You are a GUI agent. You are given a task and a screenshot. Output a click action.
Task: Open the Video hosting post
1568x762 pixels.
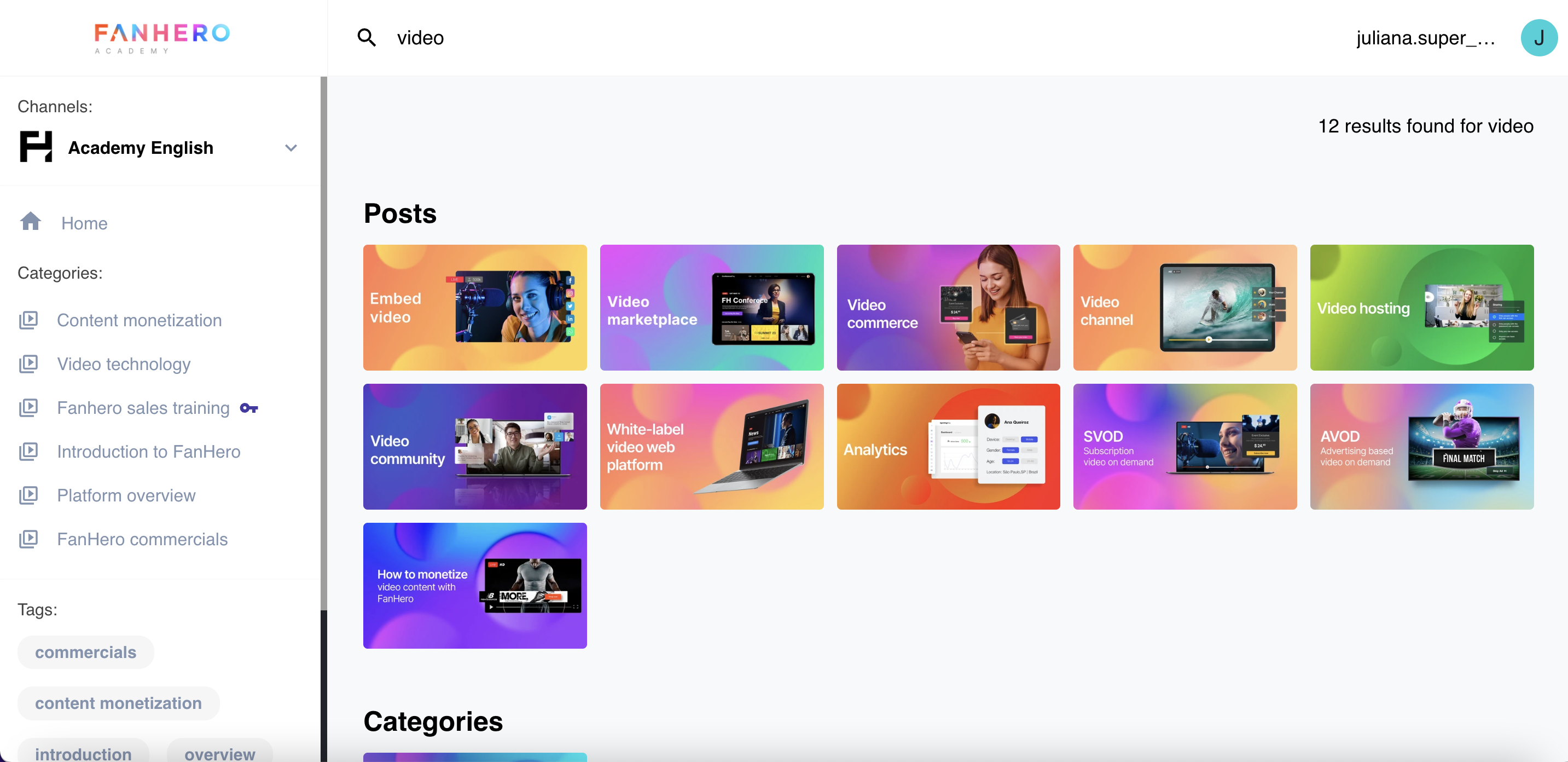[x=1422, y=308]
